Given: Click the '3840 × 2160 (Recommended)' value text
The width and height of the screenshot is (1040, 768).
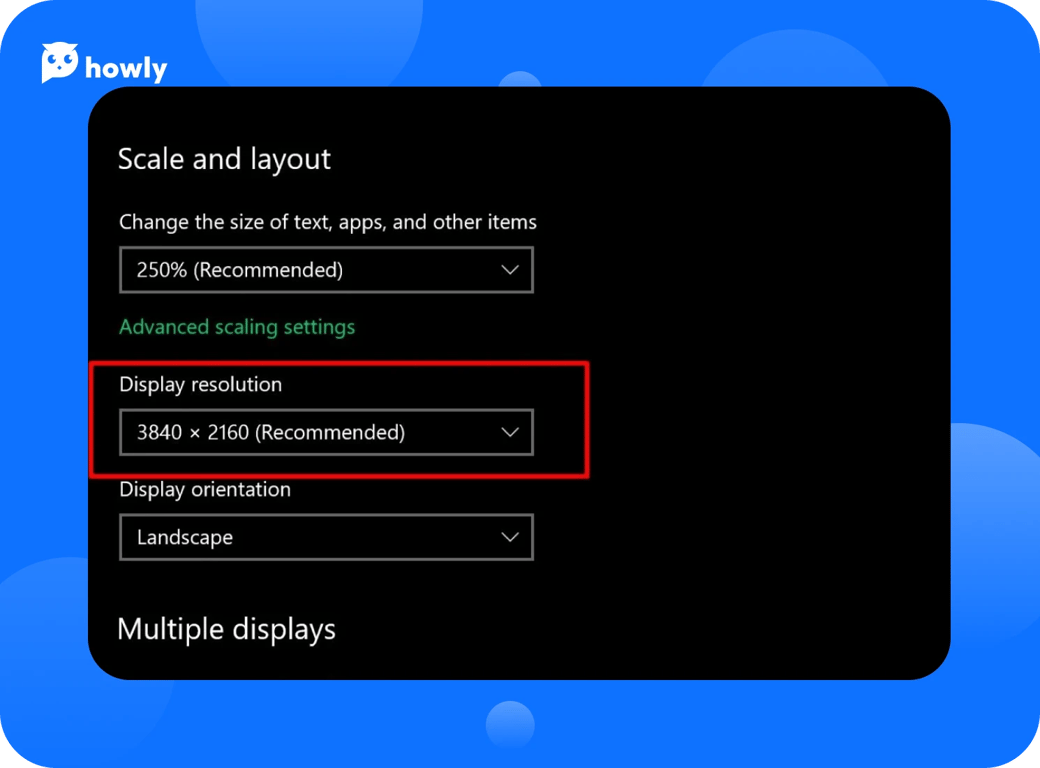Looking at the screenshot, I should 271,432.
